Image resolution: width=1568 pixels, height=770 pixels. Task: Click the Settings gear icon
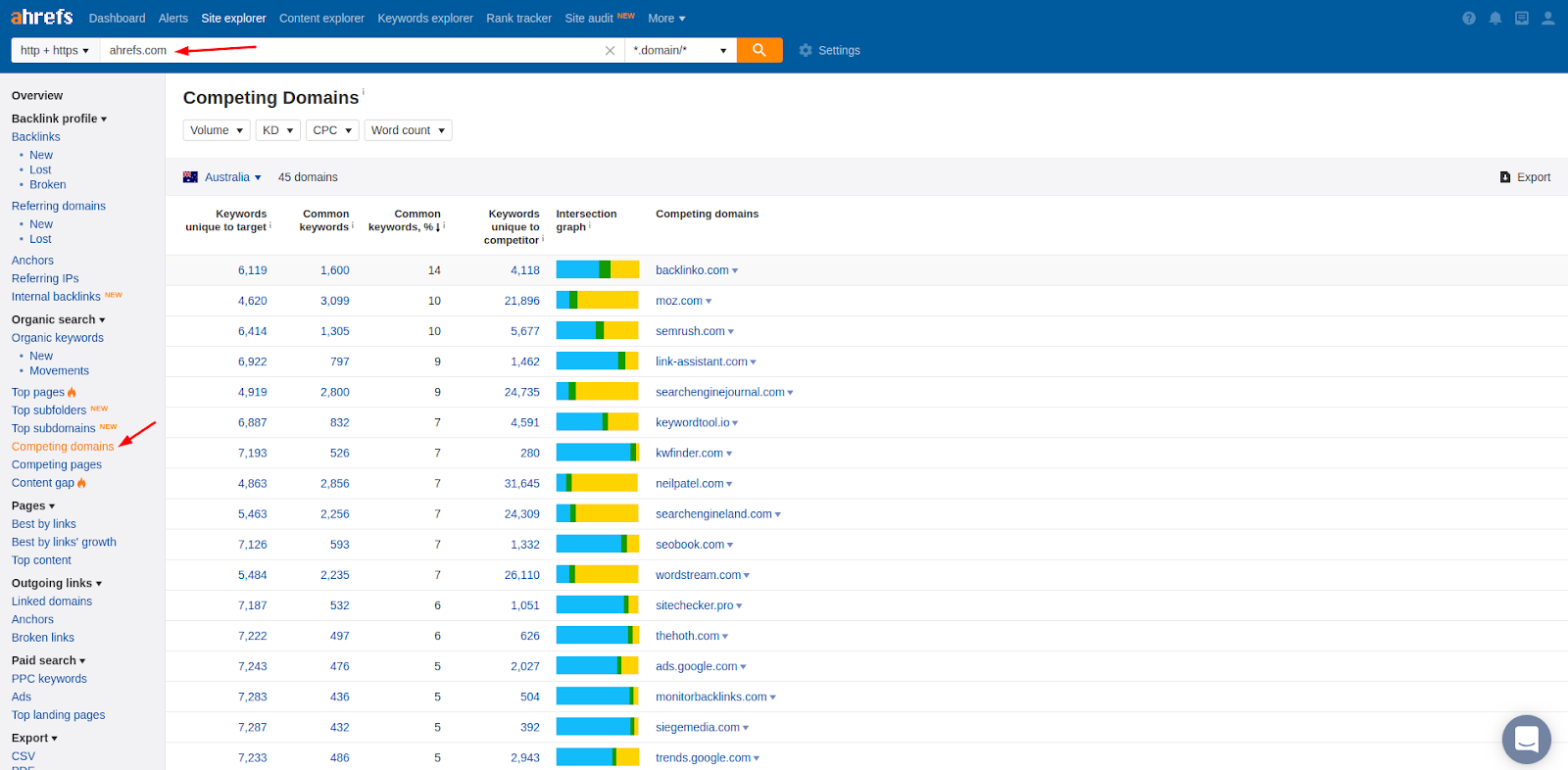[x=806, y=50]
